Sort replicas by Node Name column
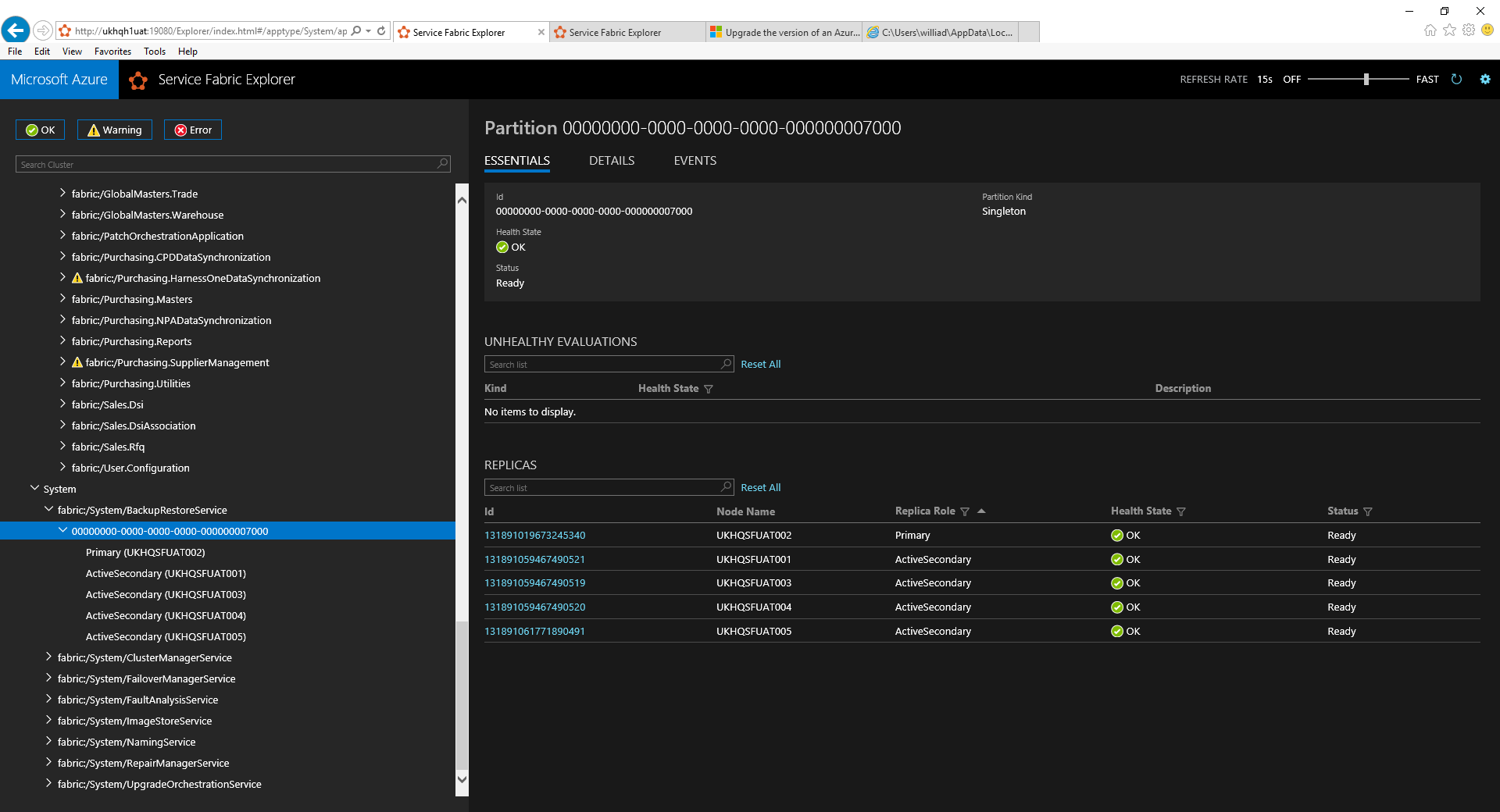This screenshot has height=812, width=1500. 745,511
